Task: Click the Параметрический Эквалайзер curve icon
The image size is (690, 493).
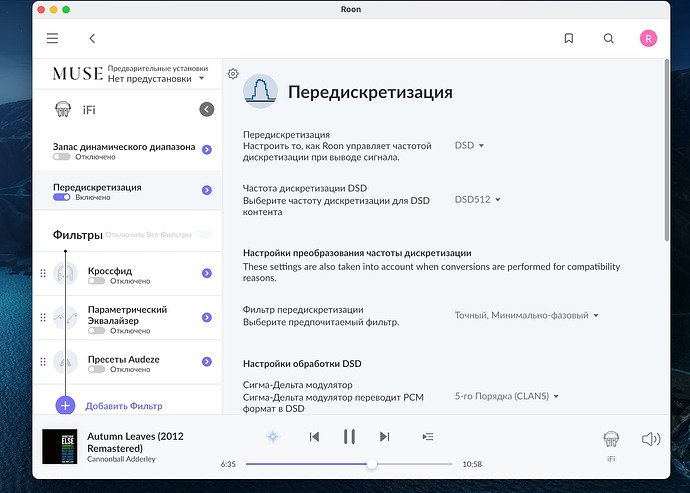Action: coord(65,317)
